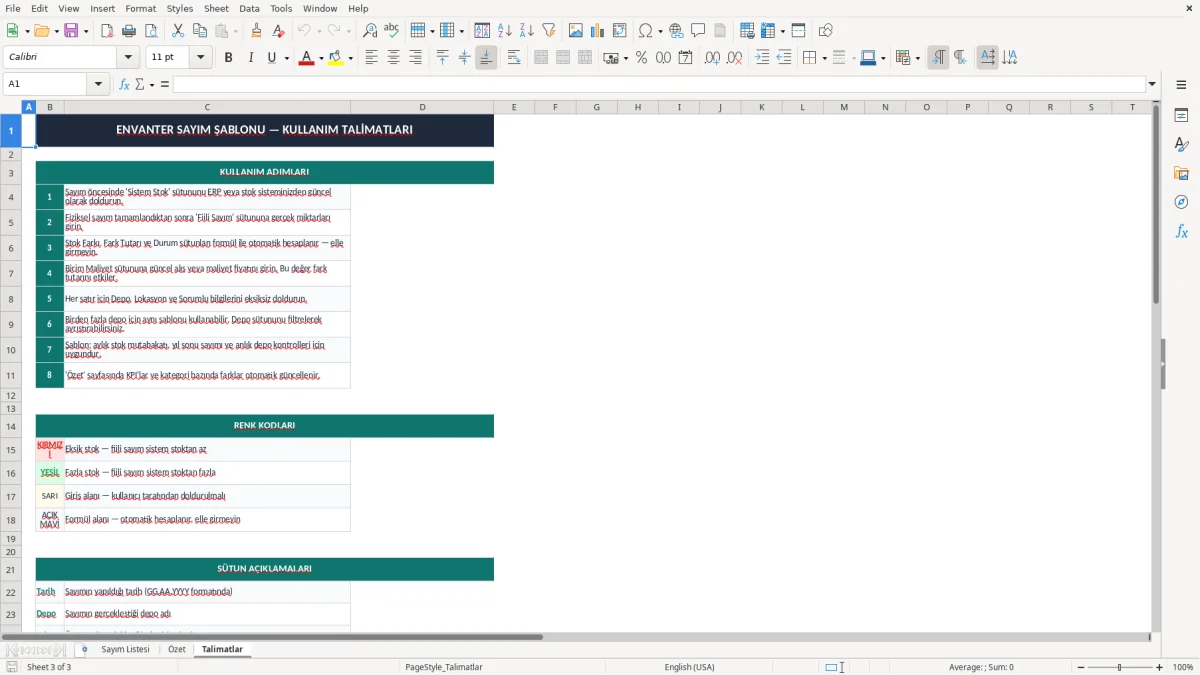Click the Format as Percent icon
This screenshot has height=675, width=1200.
coord(642,58)
